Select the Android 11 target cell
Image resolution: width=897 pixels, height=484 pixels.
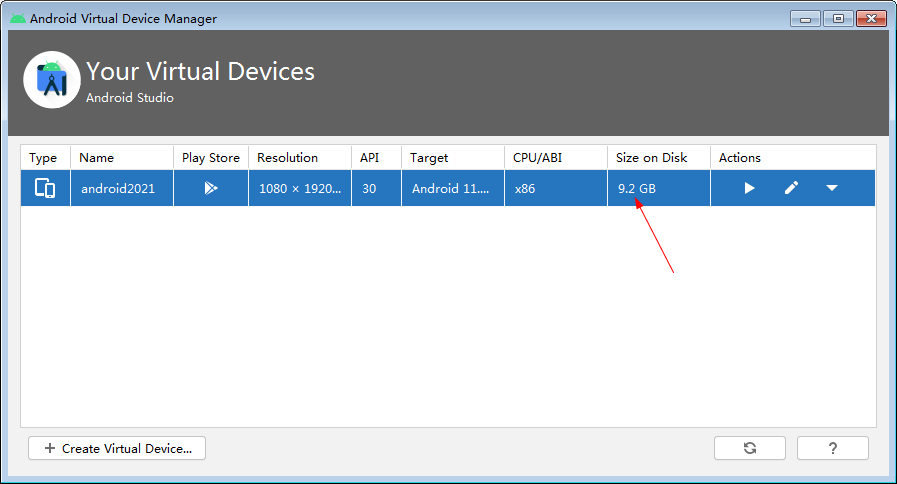point(453,188)
